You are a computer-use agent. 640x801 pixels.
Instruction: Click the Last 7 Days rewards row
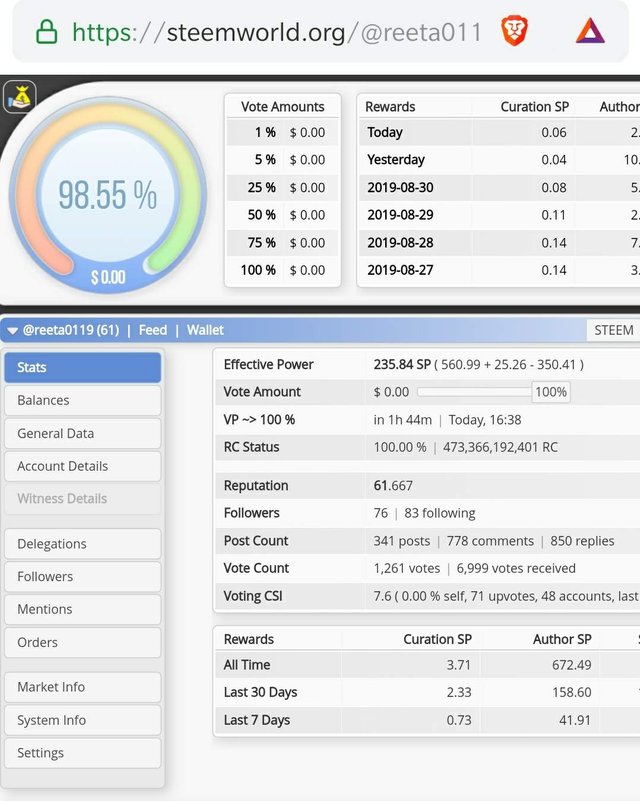(x=427, y=720)
